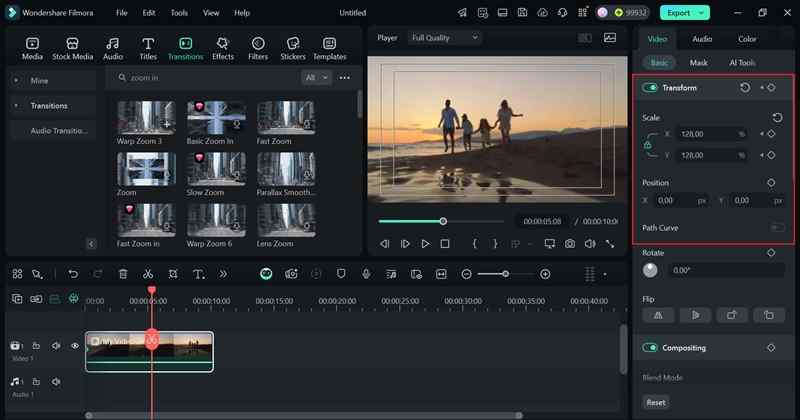Open the Media panel
This screenshot has width=800, height=420.
coord(32,49)
